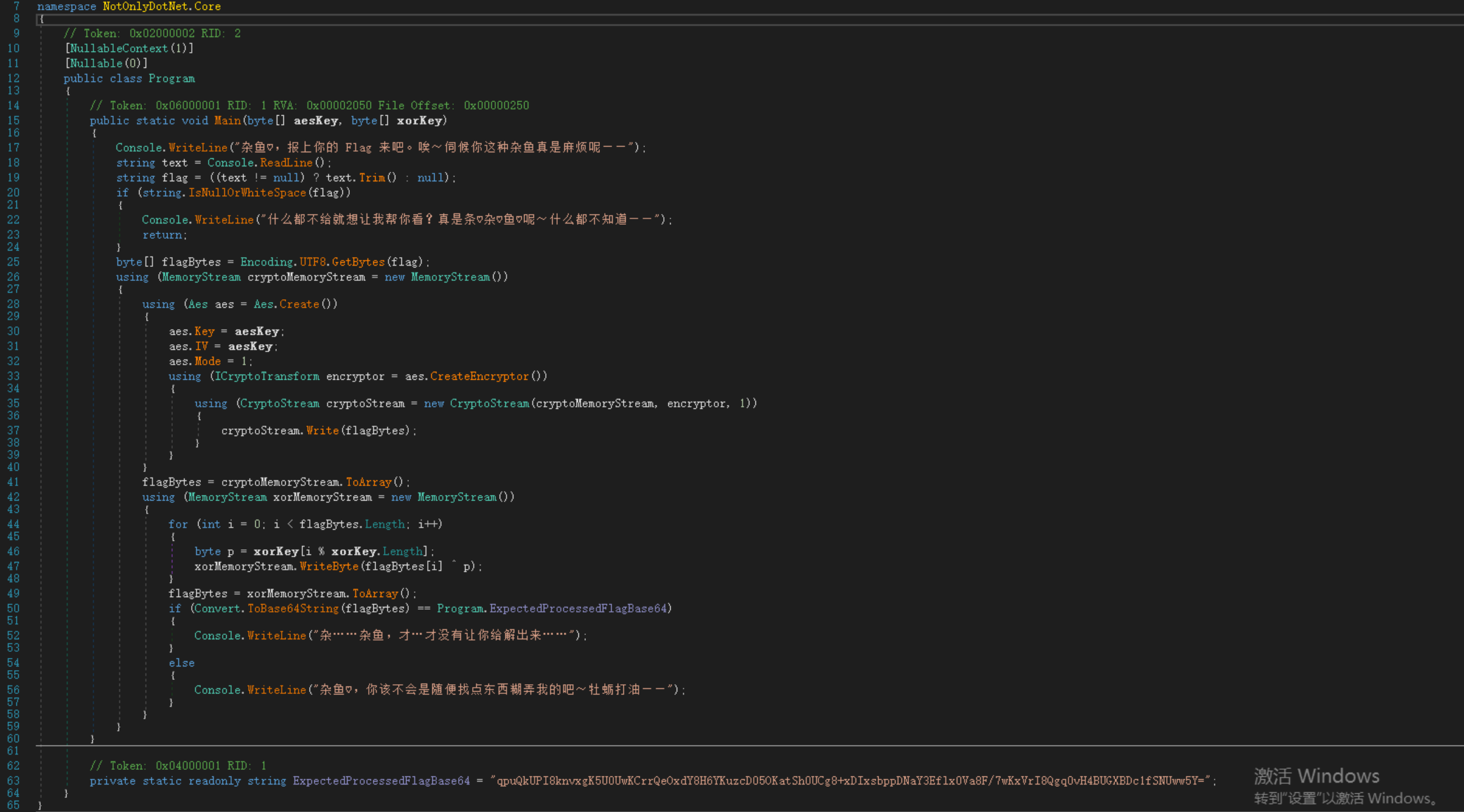Click Program in the class declaration
This screenshot has height=812, width=1464.
[171, 79]
